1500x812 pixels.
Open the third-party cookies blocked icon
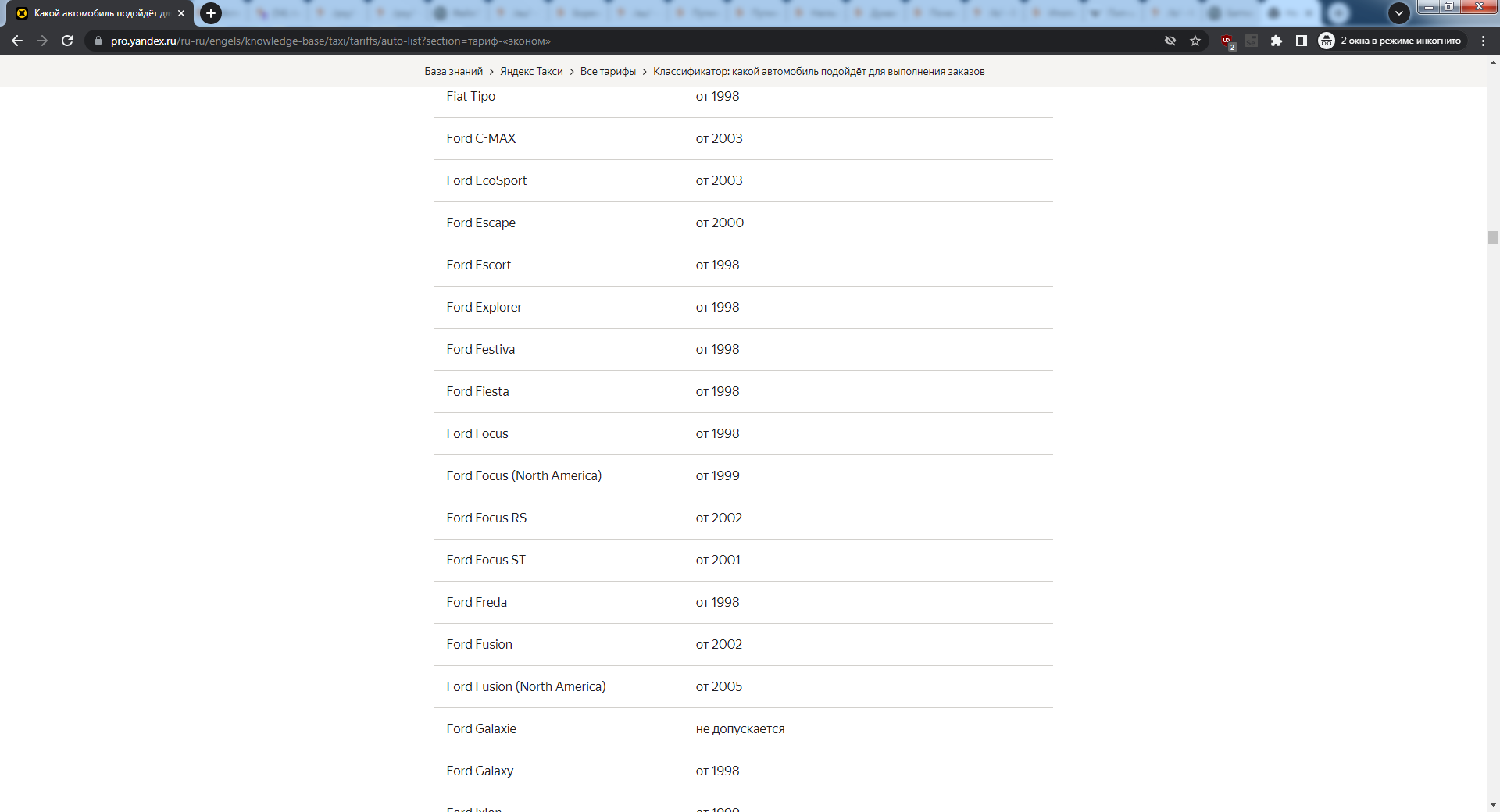click(x=1170, y=41)
